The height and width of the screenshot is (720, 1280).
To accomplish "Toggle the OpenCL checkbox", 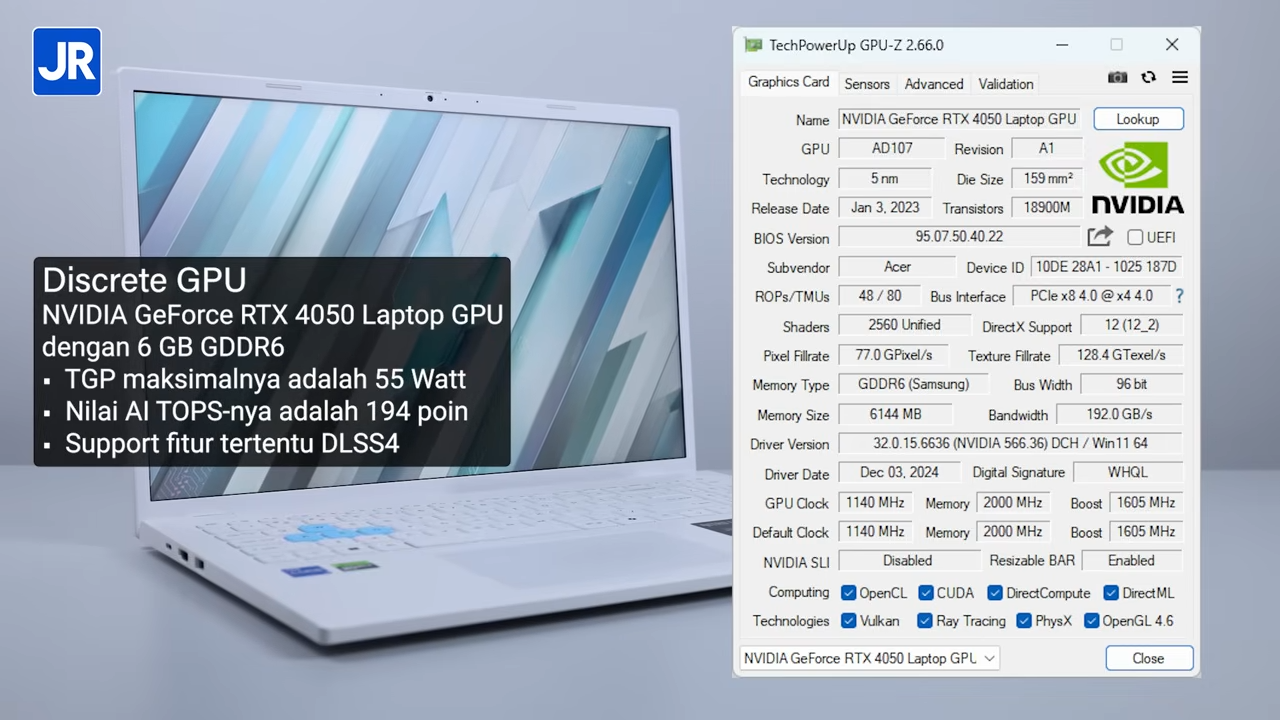I will pyautogui.click(x=849, y=593).
